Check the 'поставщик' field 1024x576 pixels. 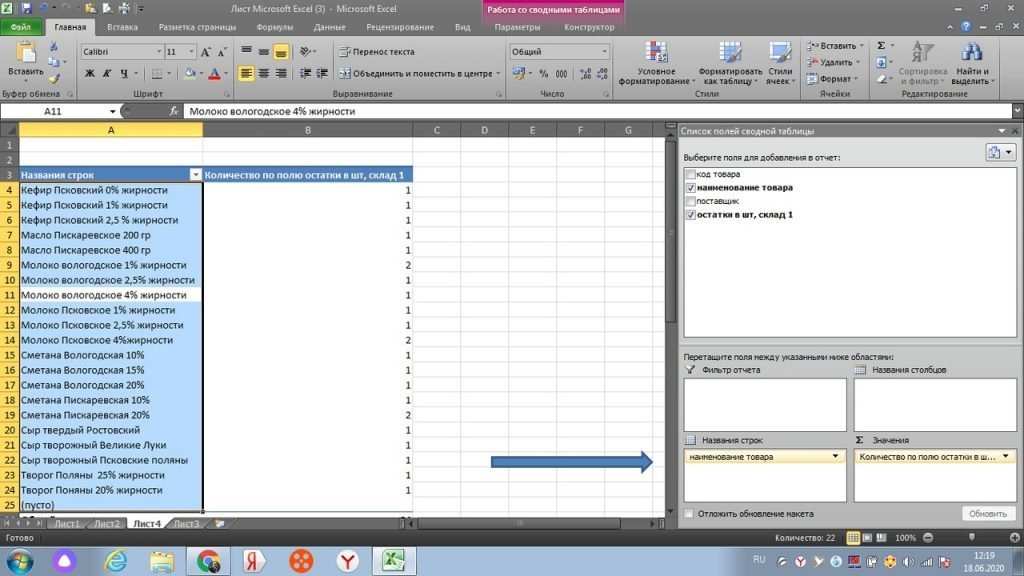[690, 201]
